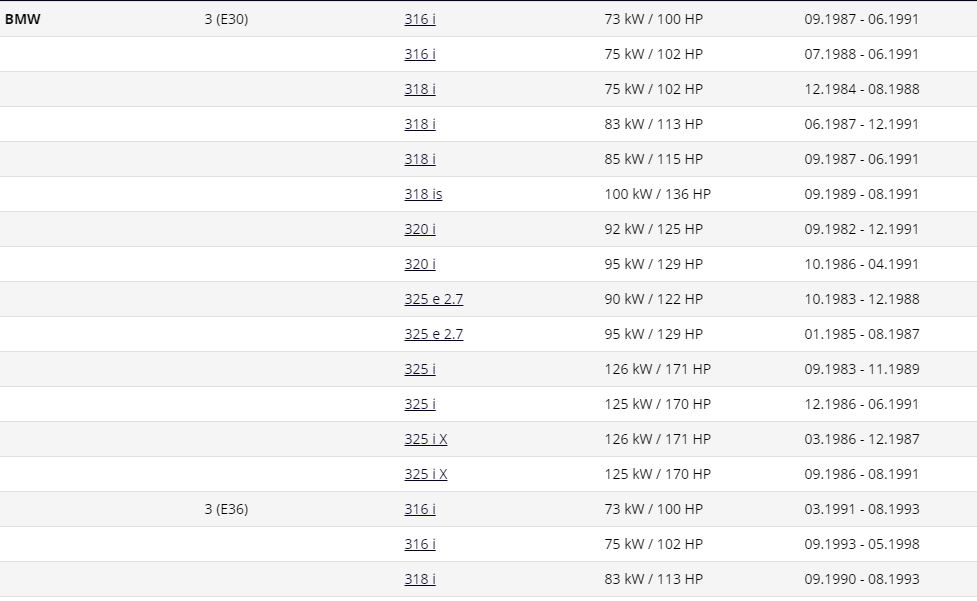Viewport: 977px width, 601px height.
Task: Click the 316 i link dated 09.1993 - 05.1998
Action: click(x=419, y=544)
